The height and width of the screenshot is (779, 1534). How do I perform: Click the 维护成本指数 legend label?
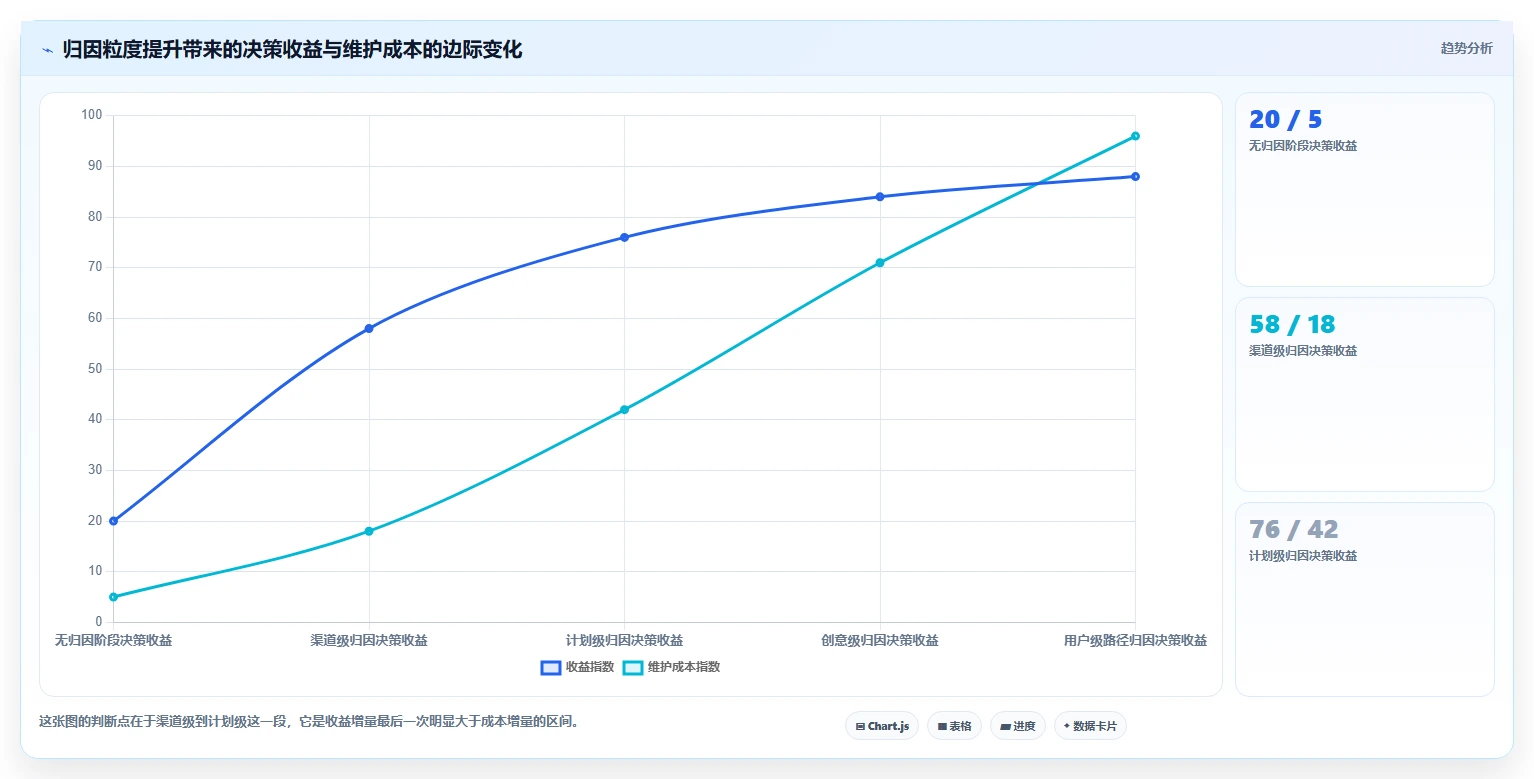(x=684, y=668)
